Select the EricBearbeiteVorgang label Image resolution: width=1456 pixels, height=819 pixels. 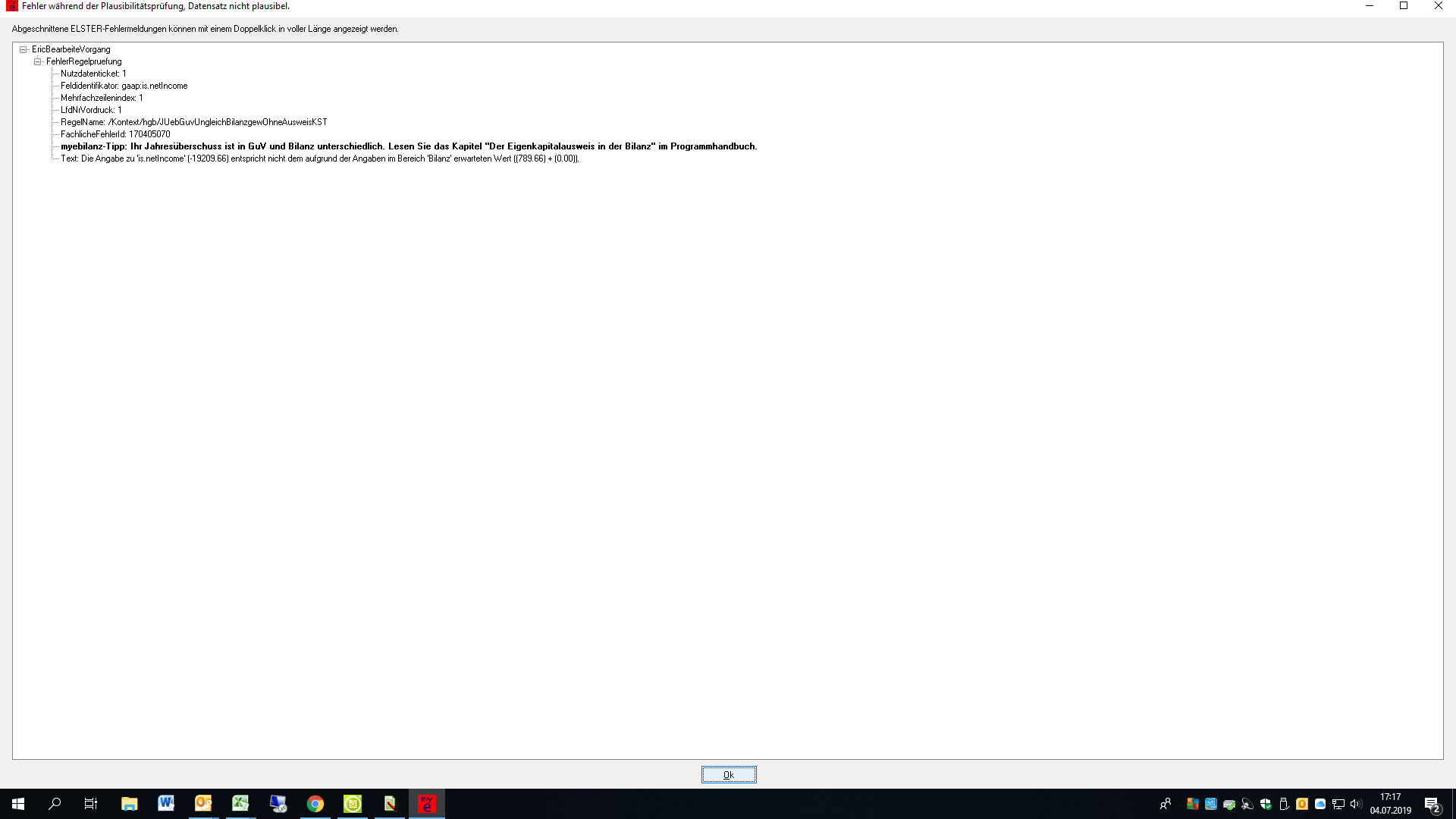point(71,49)
